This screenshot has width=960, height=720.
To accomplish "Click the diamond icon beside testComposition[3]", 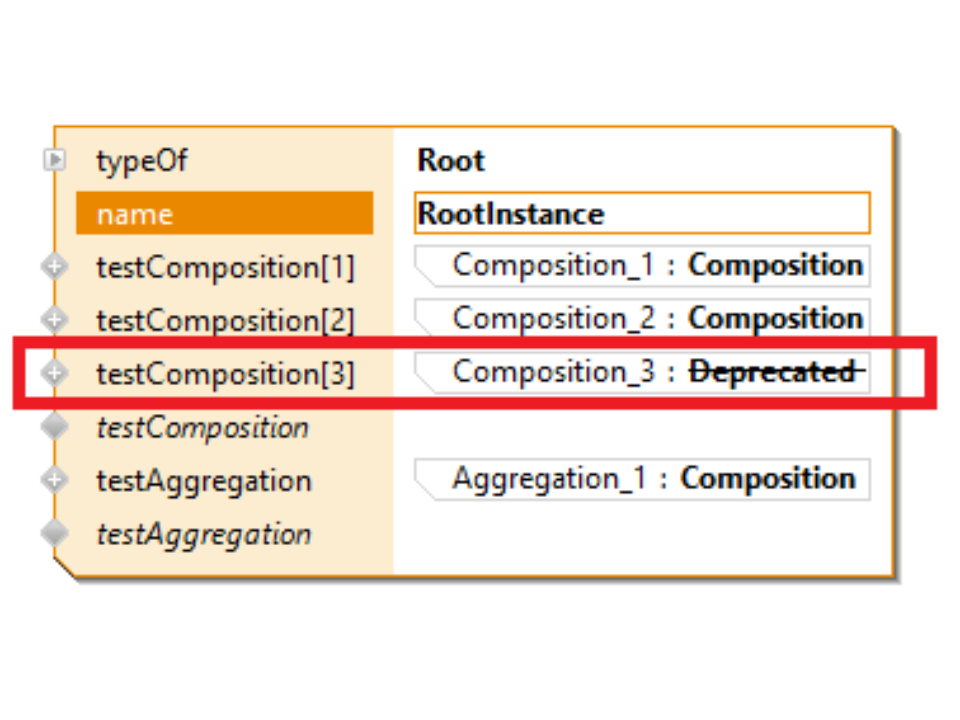I will (56, 373).
